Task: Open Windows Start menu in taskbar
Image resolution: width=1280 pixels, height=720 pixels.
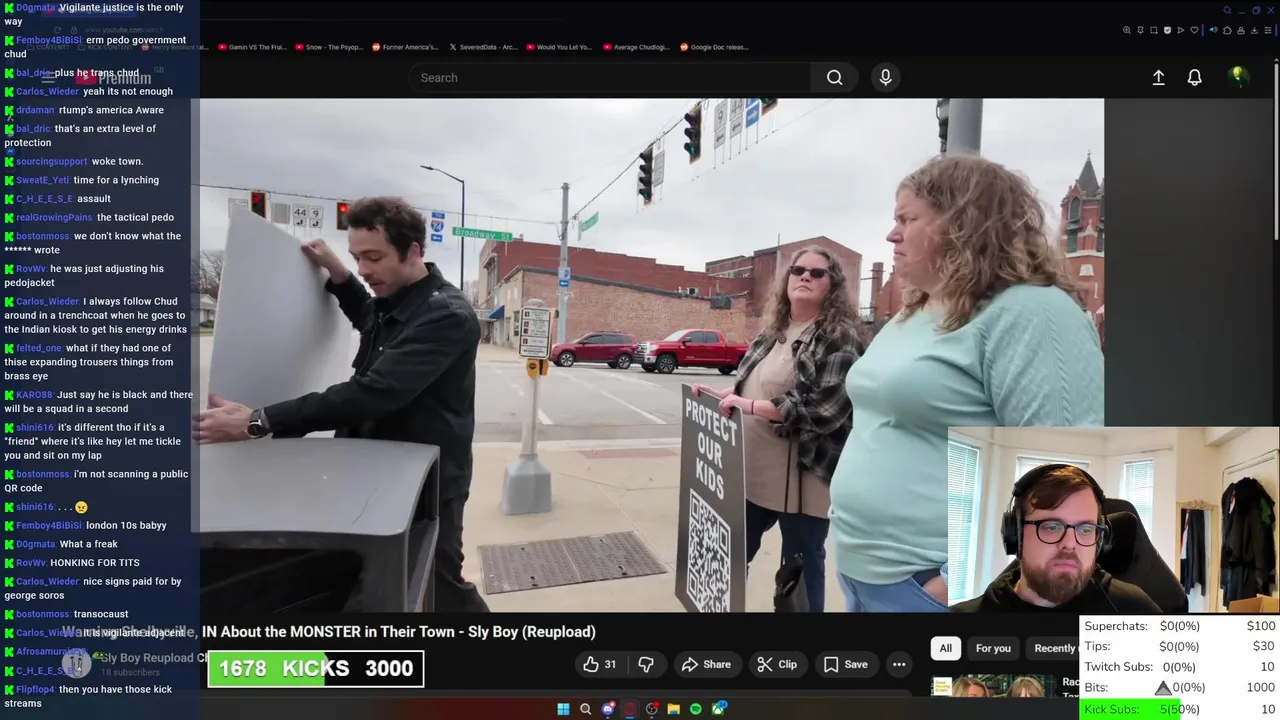Action: tap(563, 709)
